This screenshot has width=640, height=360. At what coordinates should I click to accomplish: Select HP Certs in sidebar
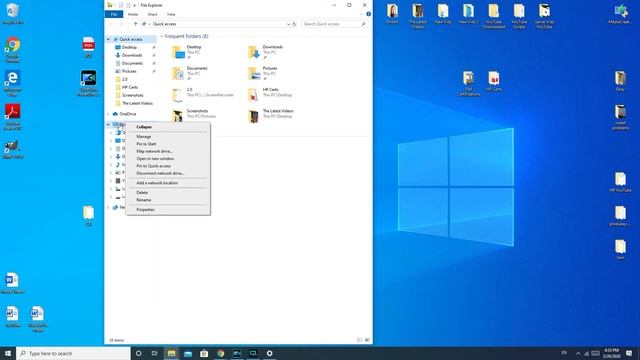pyautogui.click(x=130, y=87)
